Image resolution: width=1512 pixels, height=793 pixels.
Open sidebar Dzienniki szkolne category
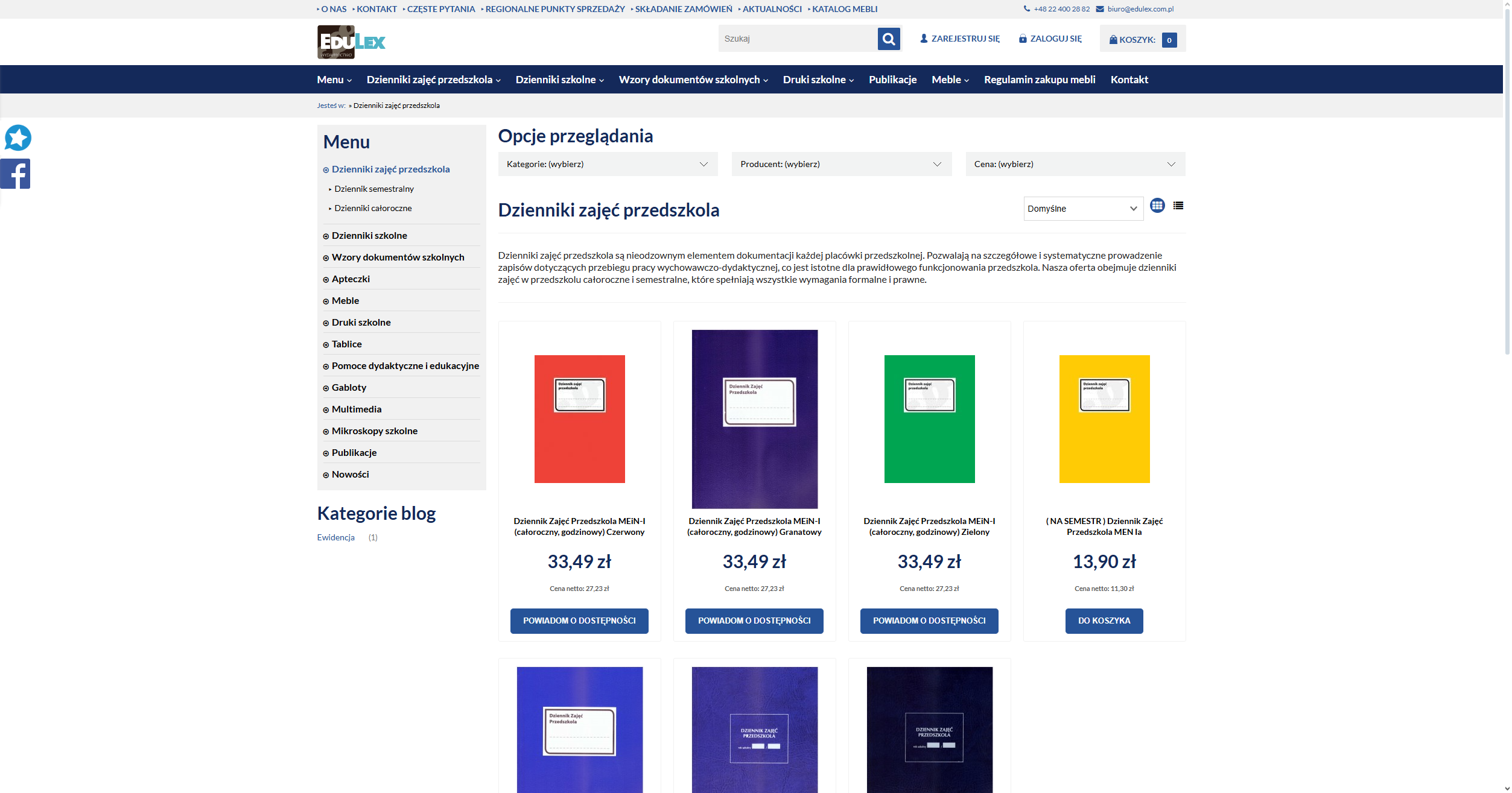(x=369, y=236)
